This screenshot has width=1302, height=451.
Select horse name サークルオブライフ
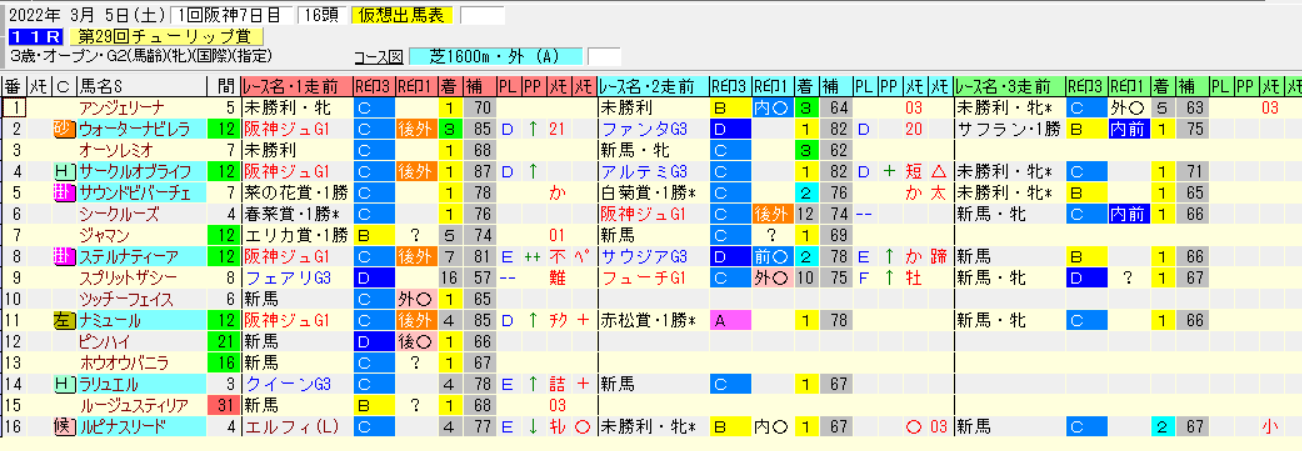coord(133,171)
